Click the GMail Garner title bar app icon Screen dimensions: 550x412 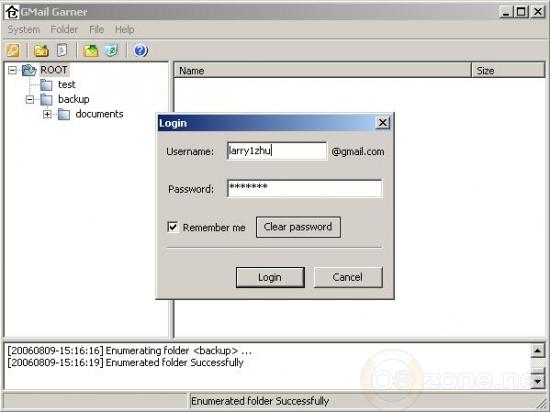(x=12, y=12)
